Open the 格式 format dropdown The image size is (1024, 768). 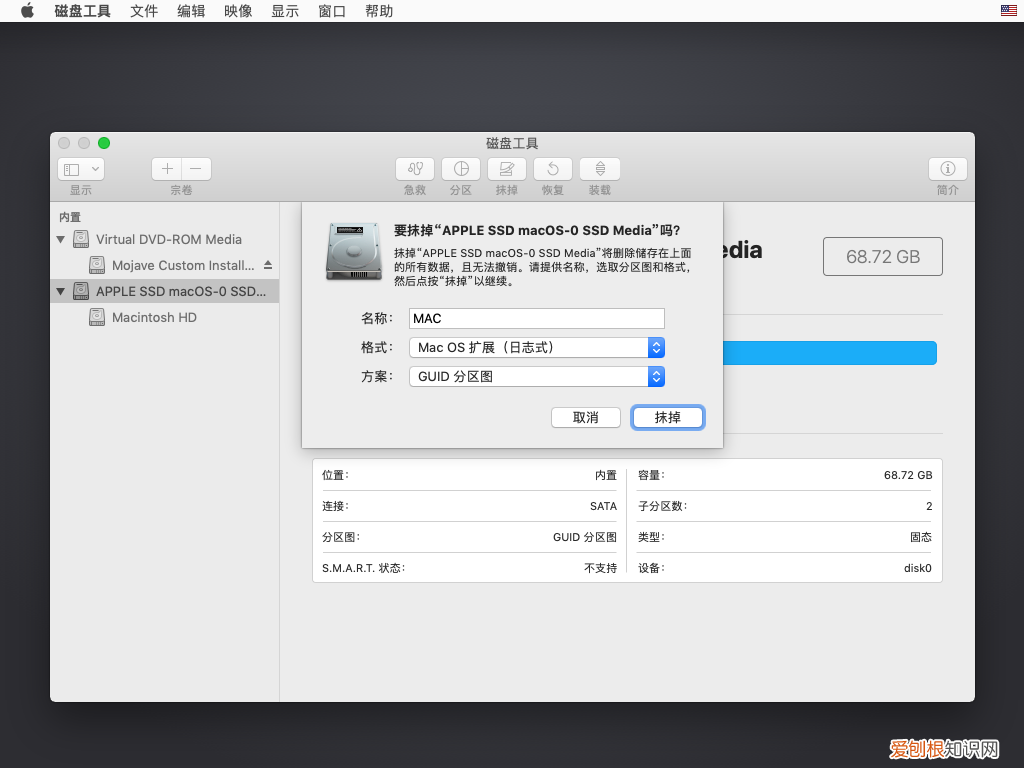coord(537,347)
